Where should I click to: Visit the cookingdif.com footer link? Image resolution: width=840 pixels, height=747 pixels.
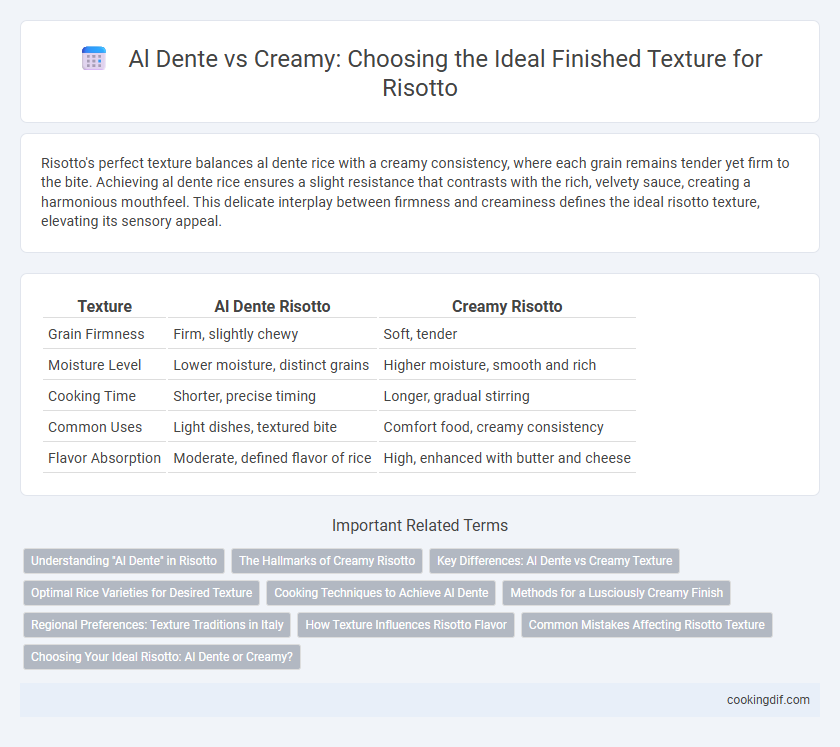pyautogui.click(x=768, y=700)
